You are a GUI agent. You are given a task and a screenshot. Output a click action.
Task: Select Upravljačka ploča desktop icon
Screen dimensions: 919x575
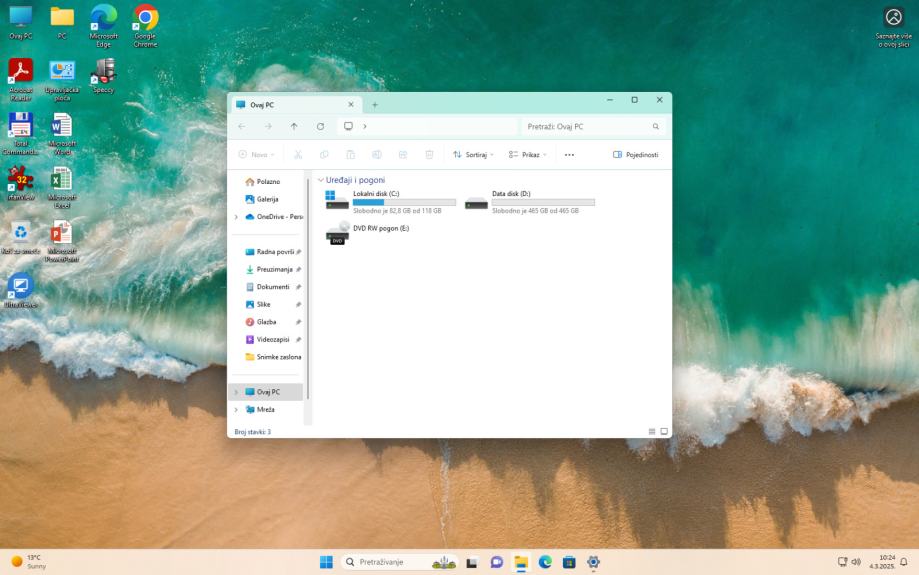[x=62, y=80]
